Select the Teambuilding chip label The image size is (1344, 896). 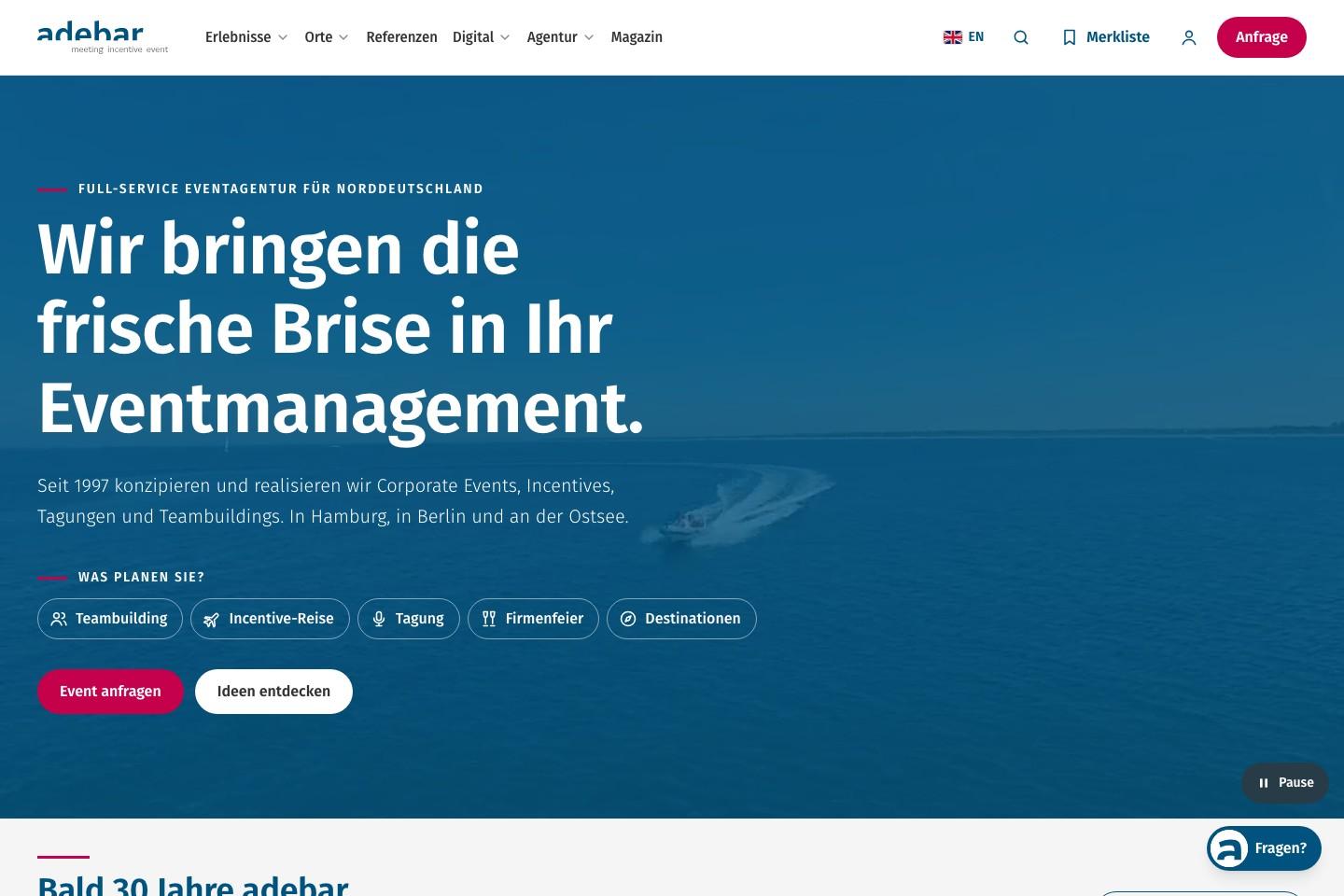[121, 619]
